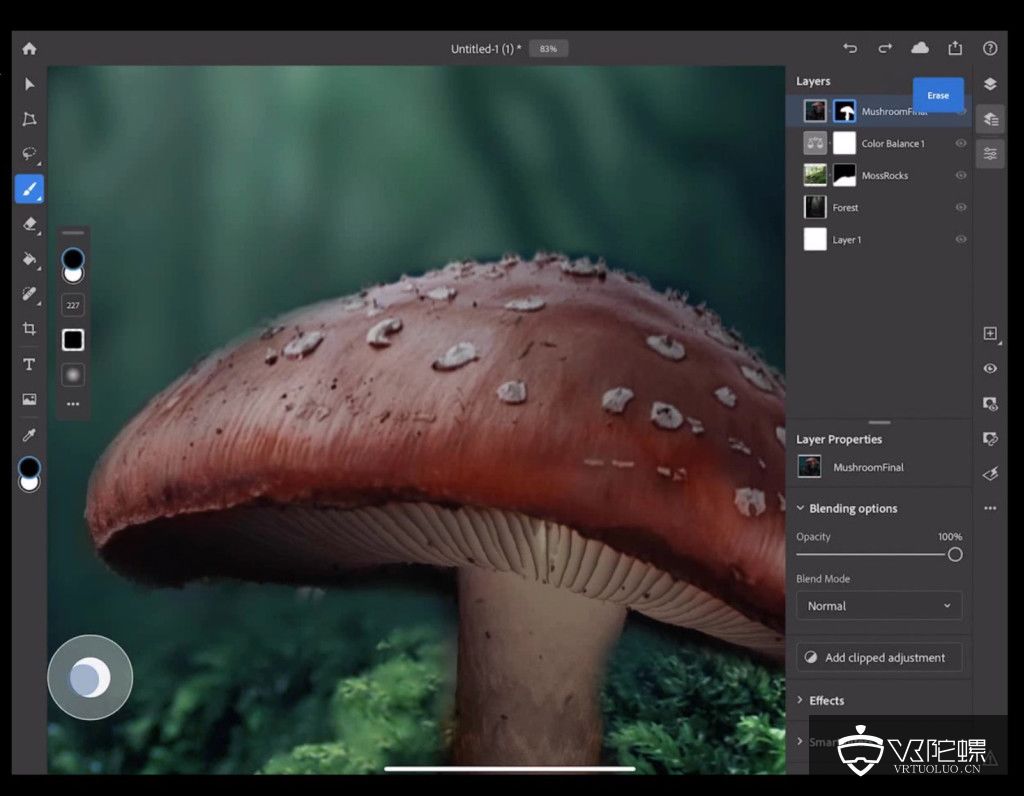Hide the MossRocks layer

pos(961,176)
